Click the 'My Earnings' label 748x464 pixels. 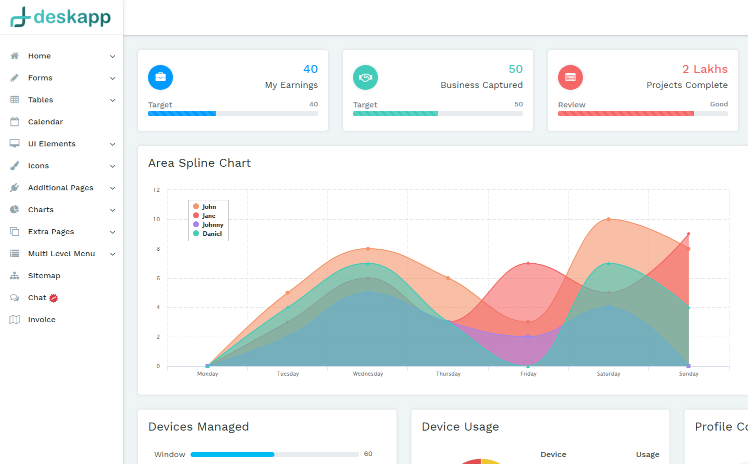(x=291, y=85)
